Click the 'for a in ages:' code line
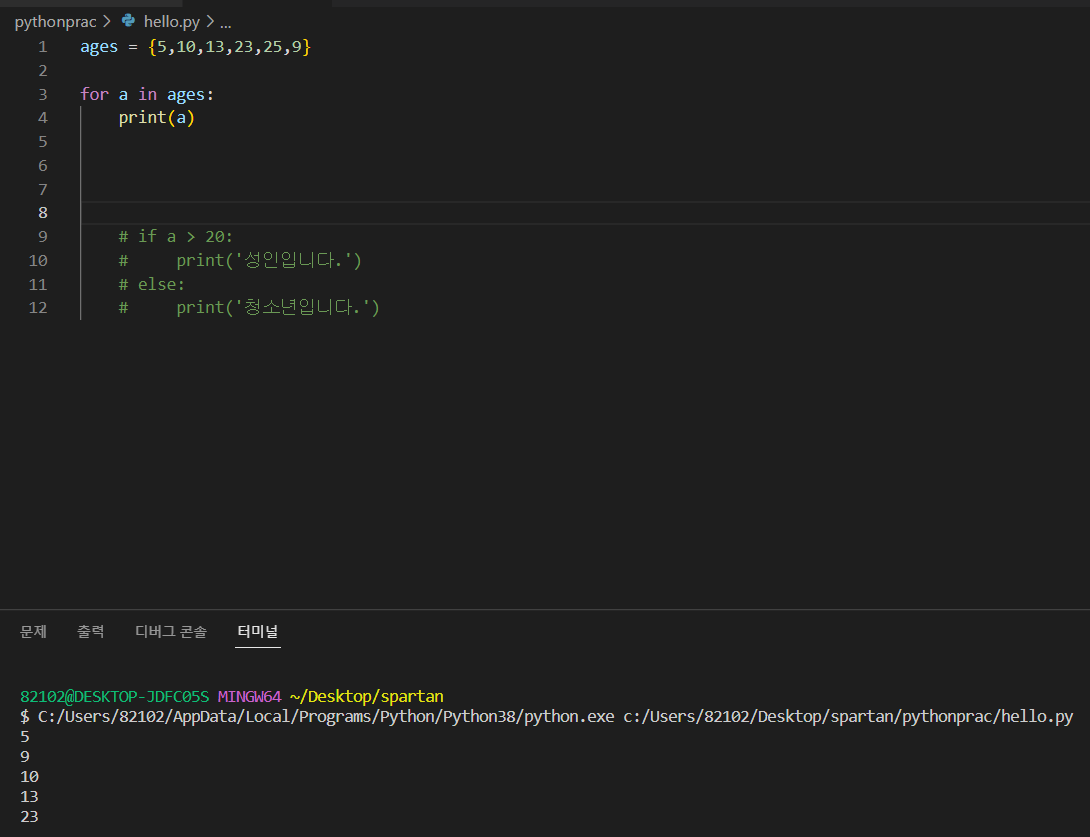The height and width of the screenshot is (837, 1090). (147, 94)
